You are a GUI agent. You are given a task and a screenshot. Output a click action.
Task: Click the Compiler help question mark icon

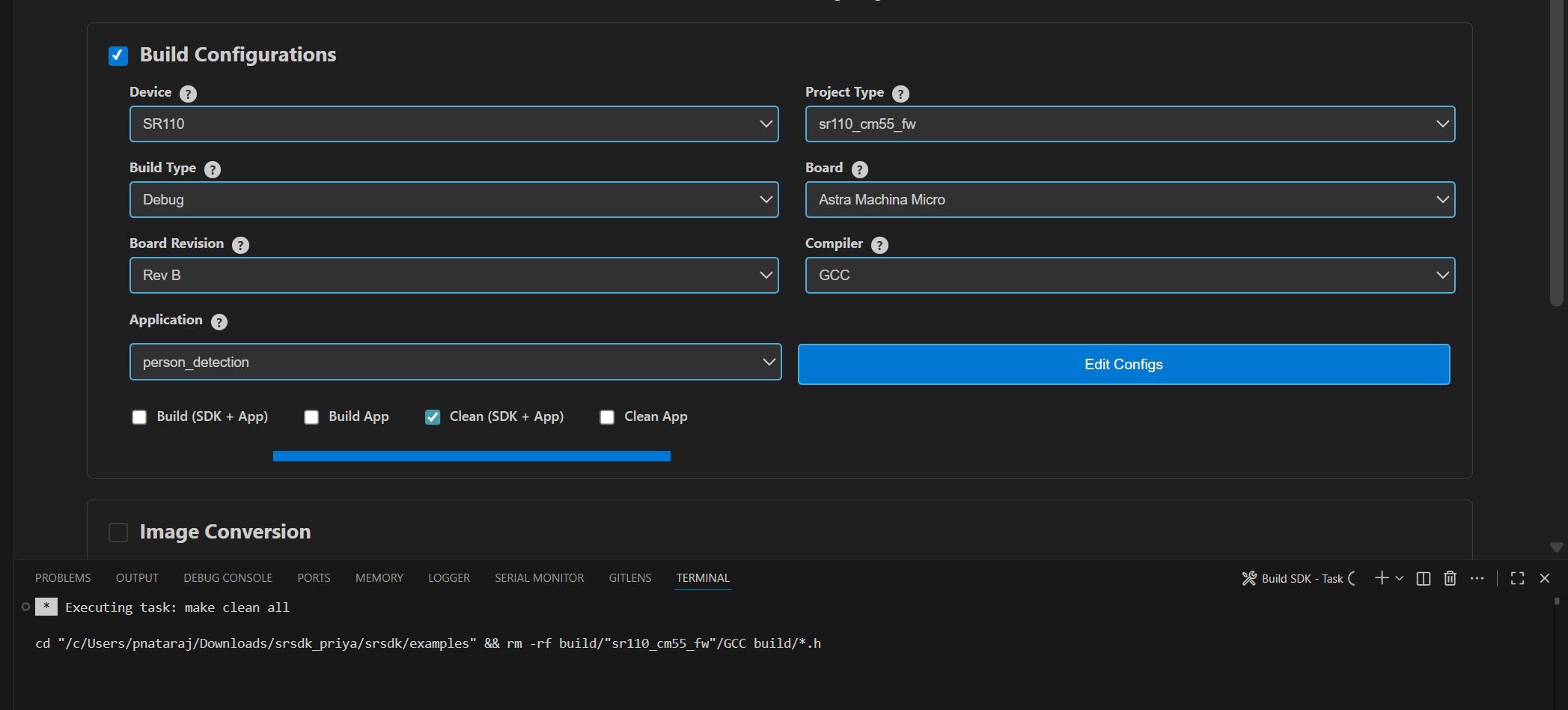880,245
